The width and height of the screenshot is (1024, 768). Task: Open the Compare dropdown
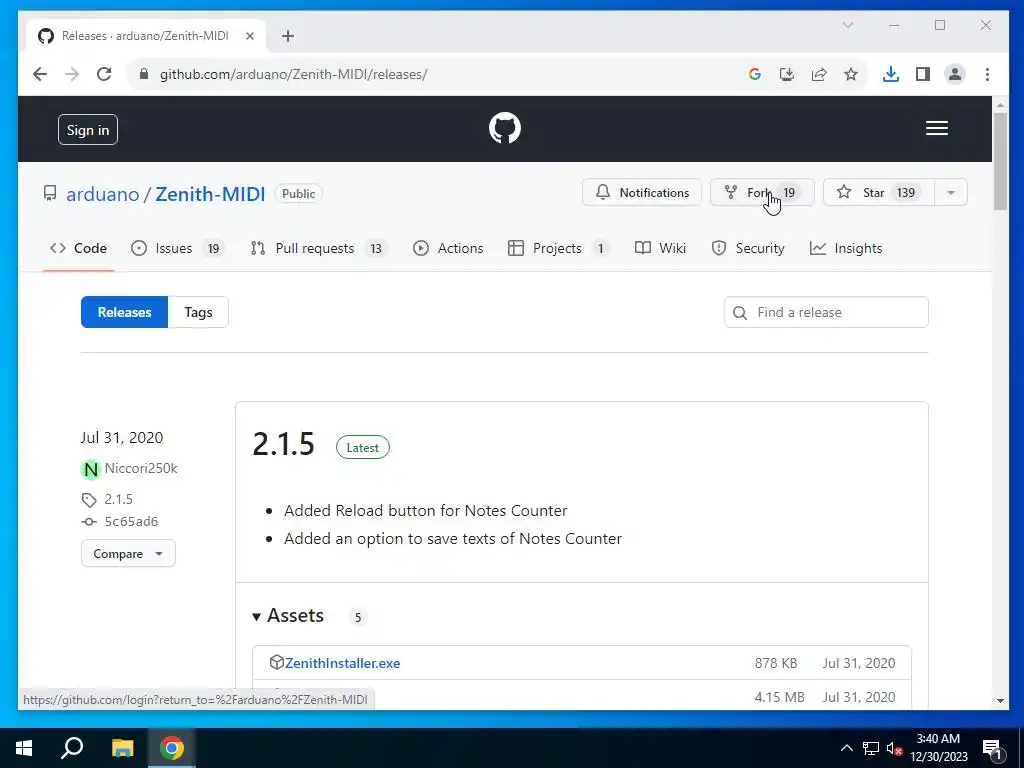pyautogui.click(x=128, y=553)
